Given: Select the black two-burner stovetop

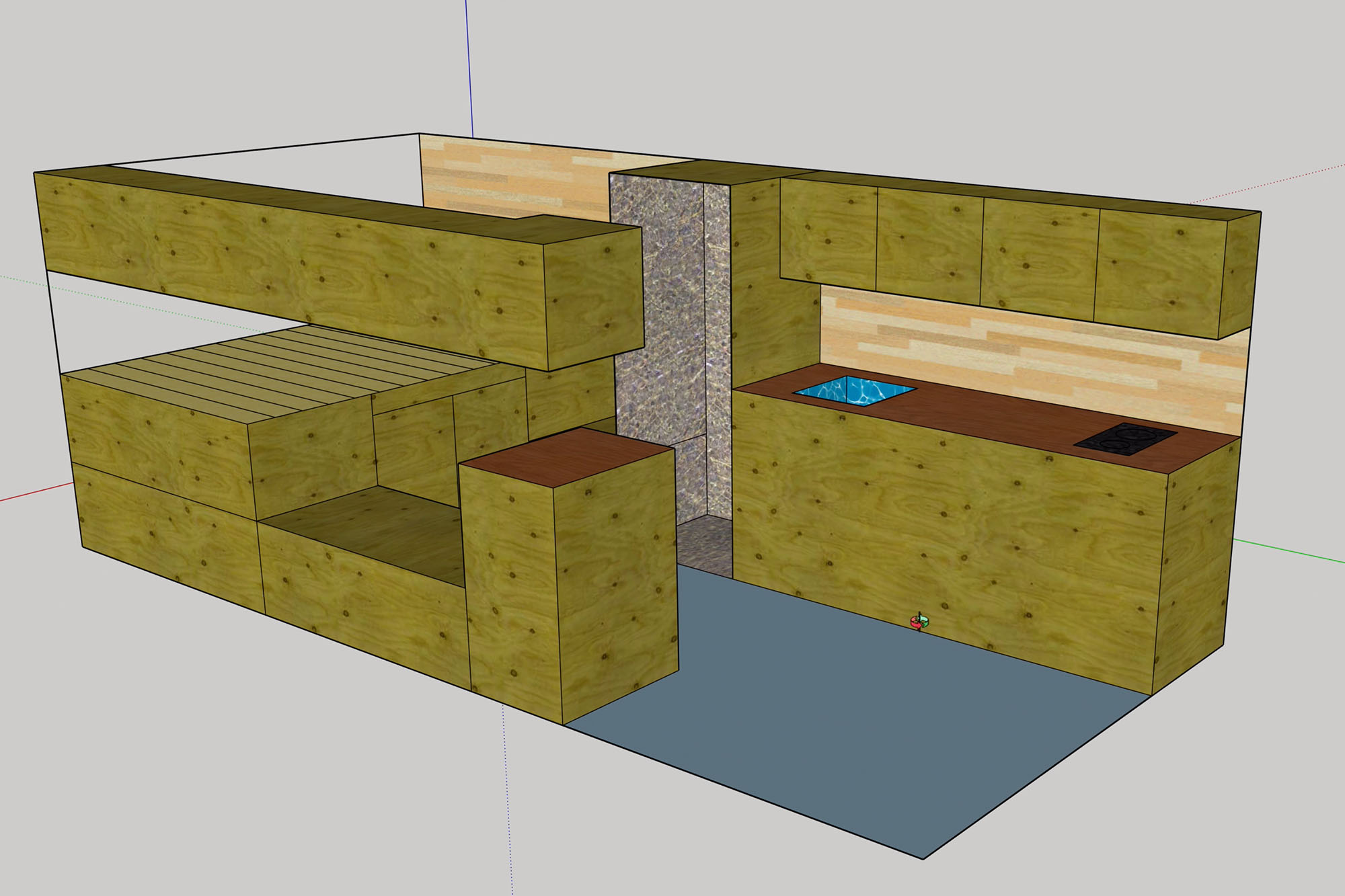Looking at the screenshot, I should point(1125,438).
